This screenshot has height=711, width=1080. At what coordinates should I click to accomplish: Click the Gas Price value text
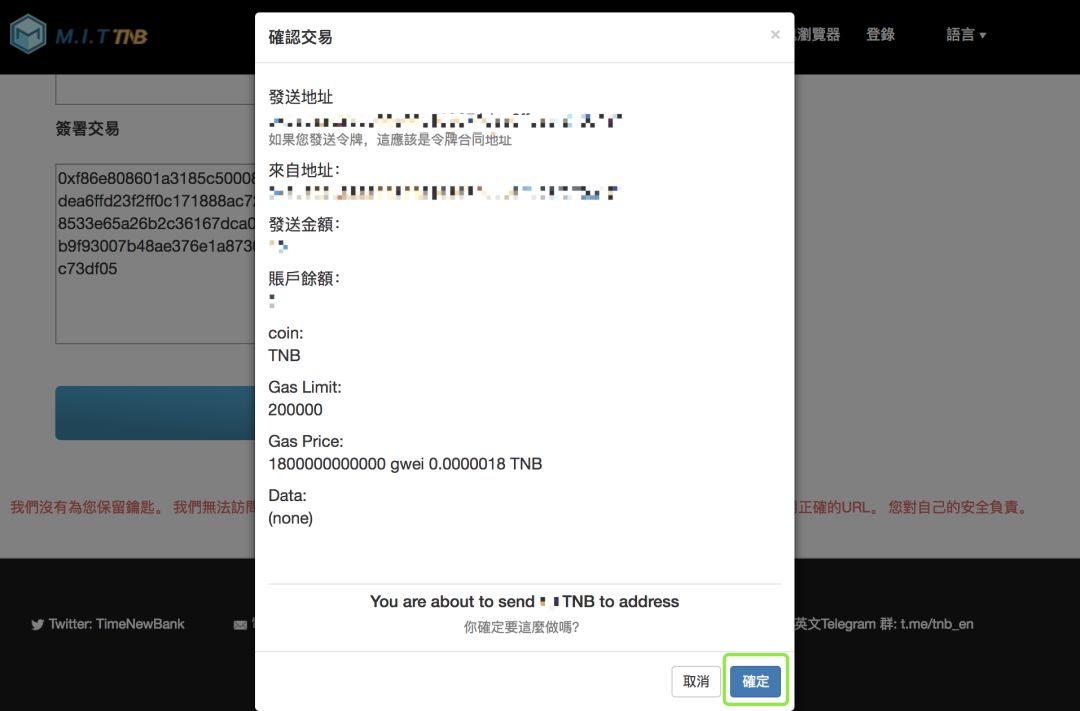[404, 463]
